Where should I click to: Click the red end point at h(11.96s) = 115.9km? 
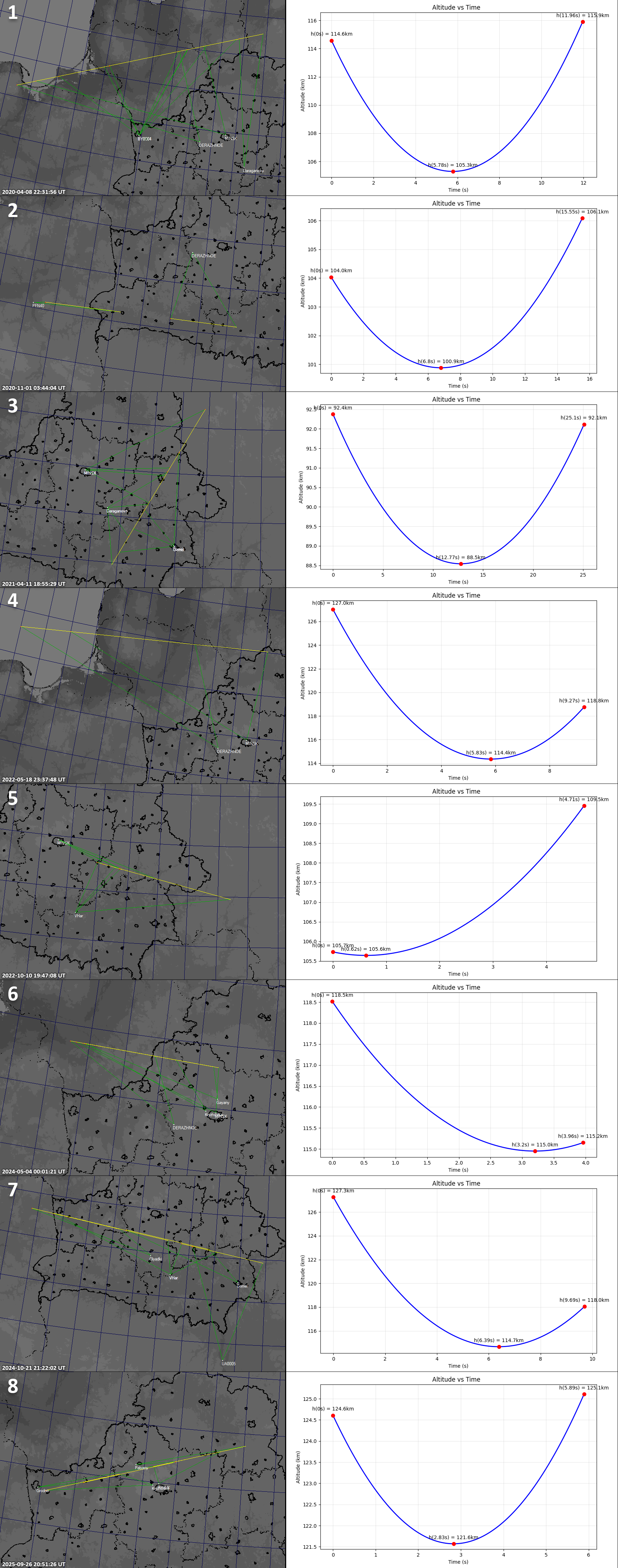pyautogui.click(x=583, y=22)
